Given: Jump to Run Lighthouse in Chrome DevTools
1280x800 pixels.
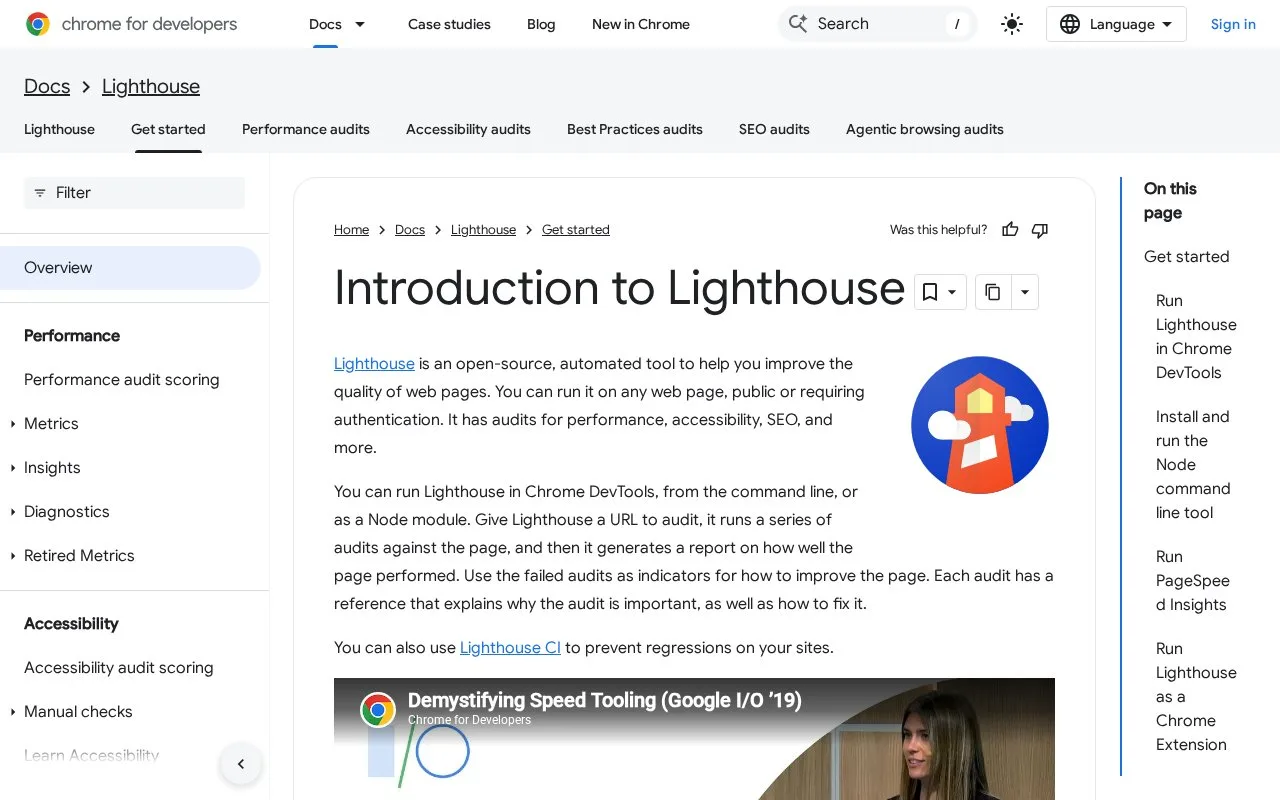Looking at the screenshot, I should 1196,337.
